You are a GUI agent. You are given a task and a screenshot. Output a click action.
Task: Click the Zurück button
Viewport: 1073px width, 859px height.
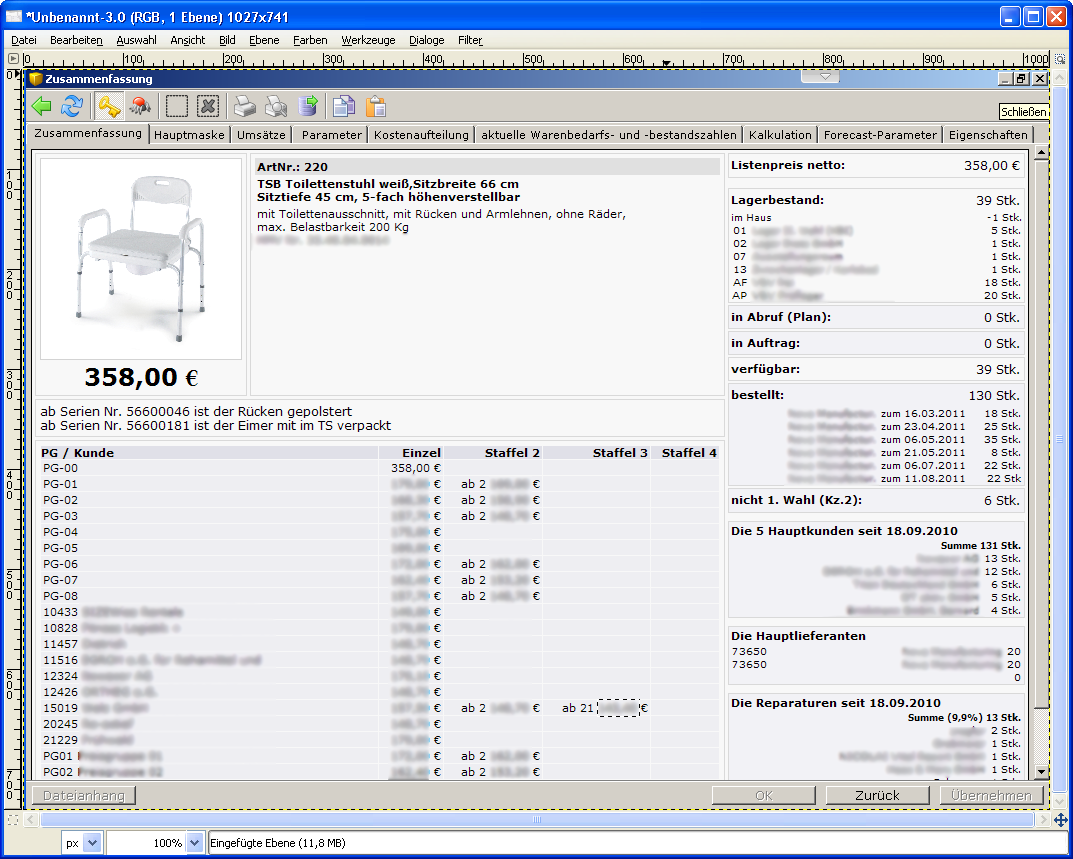(x=877, y=795)
